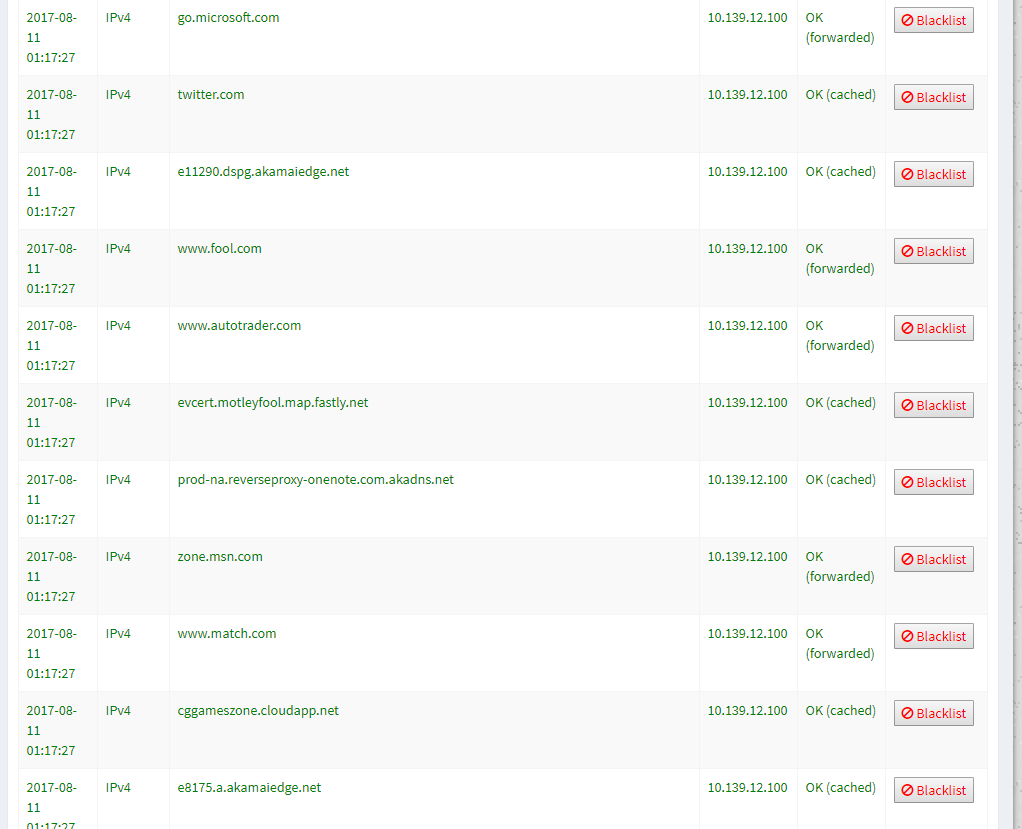Blacklist e8175.a.akamaiedge.net domain
The image size is (1022, 829).
point(933,790)
